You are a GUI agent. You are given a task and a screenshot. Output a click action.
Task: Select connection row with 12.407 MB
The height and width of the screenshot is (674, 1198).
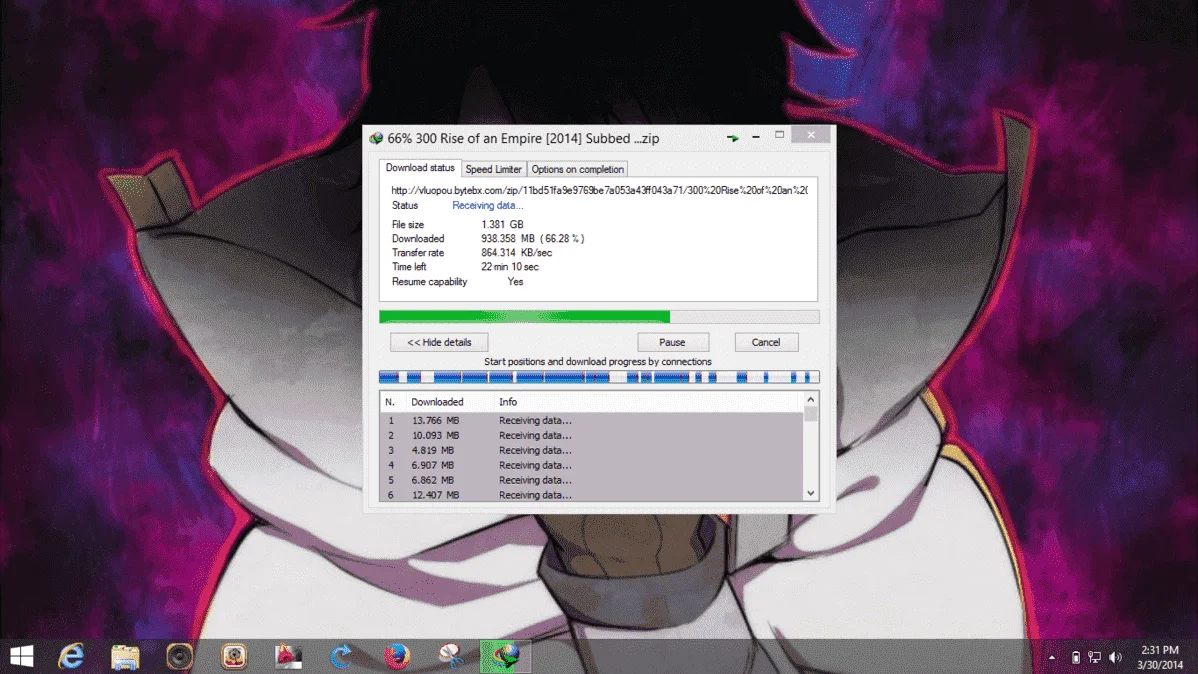(x=592, y=494)
